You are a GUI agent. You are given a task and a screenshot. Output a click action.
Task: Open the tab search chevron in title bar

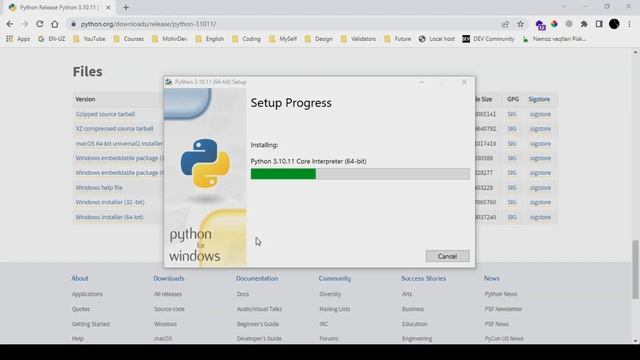tap(564, 7)
